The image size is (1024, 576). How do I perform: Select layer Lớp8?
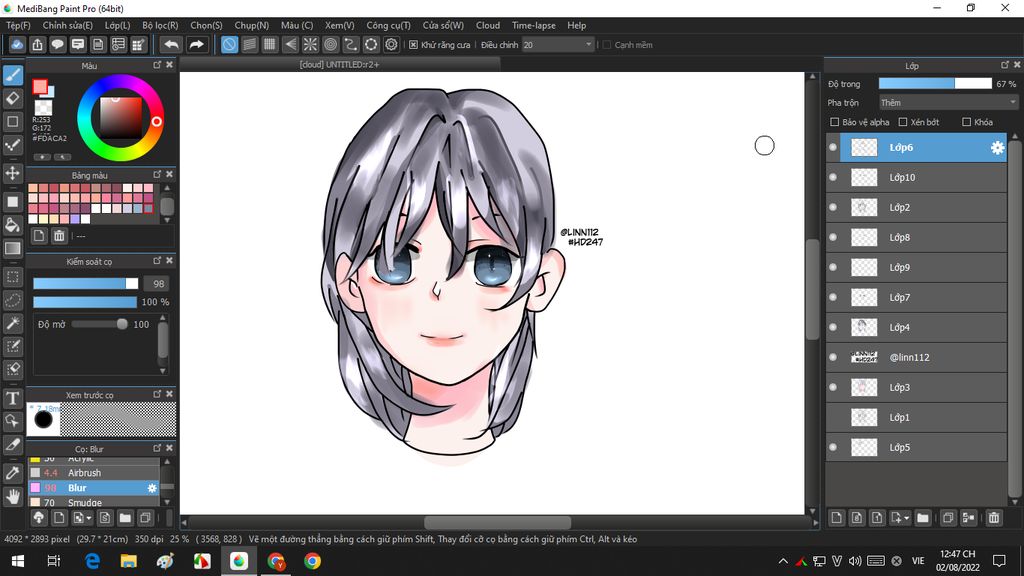(916, 238)
